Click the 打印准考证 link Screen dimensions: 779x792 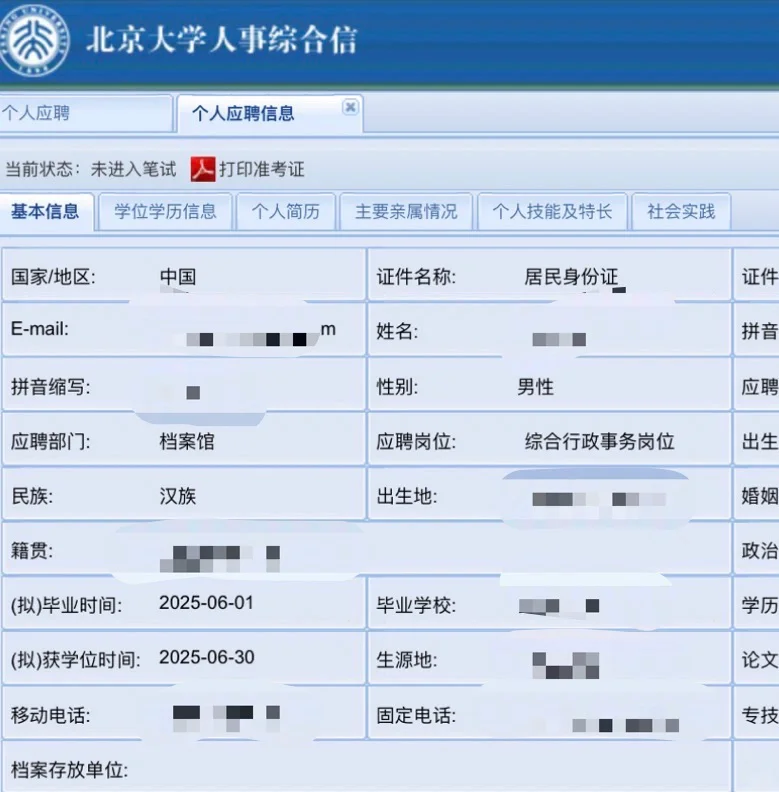coord(262,169)
